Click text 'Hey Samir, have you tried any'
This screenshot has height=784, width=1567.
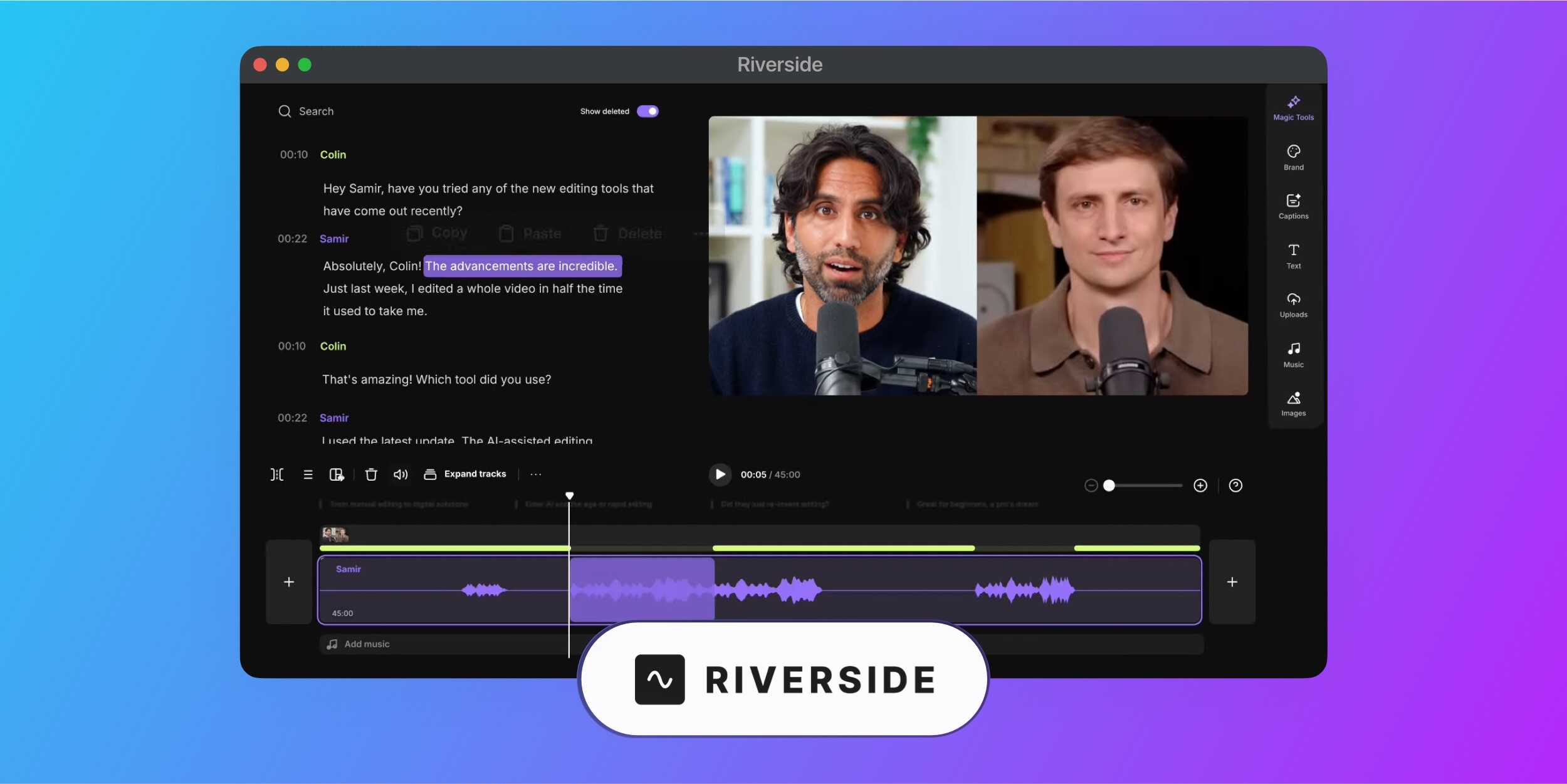click(x=407, y=189)
